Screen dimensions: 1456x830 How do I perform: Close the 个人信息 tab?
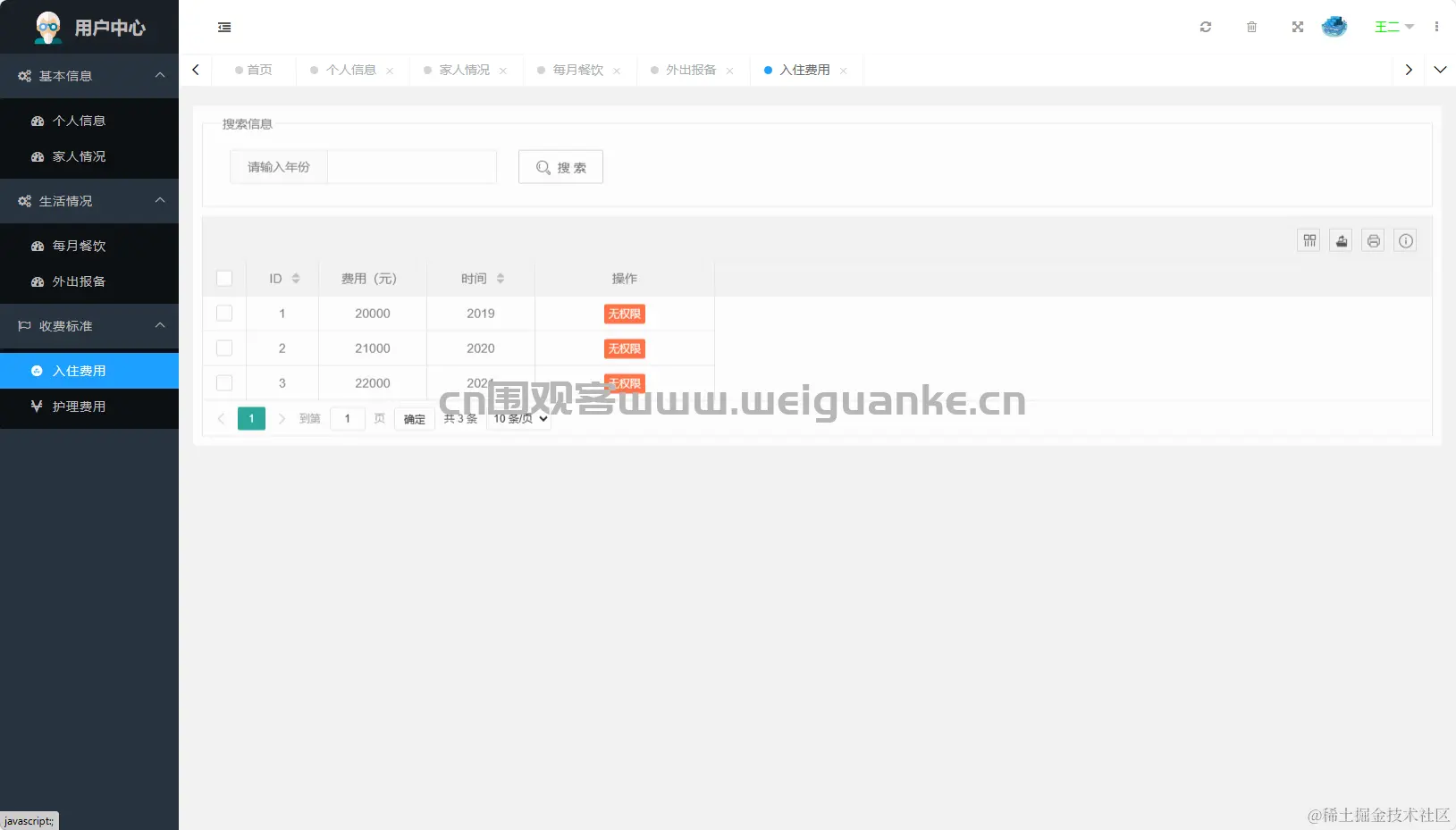[390, 71]
